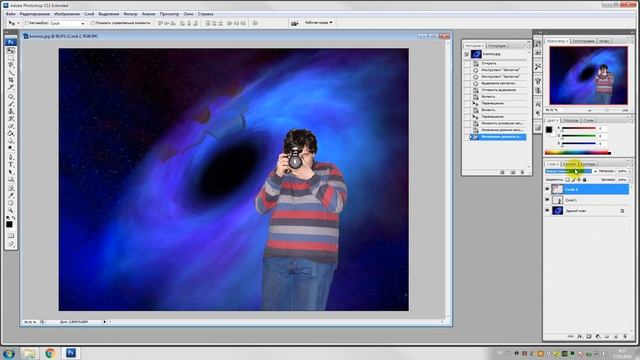The image size is (640, 360).
Task: Open the Рабочая среда workspace dropdown
Action: point(319,23)
